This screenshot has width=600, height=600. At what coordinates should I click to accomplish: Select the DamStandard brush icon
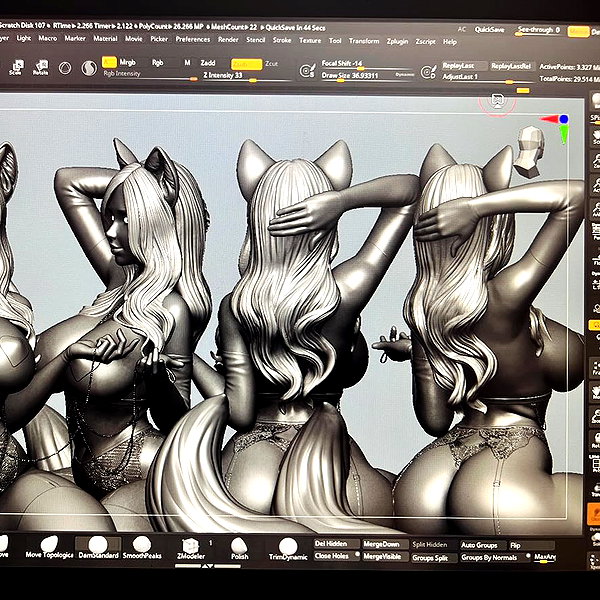[98, 548]
